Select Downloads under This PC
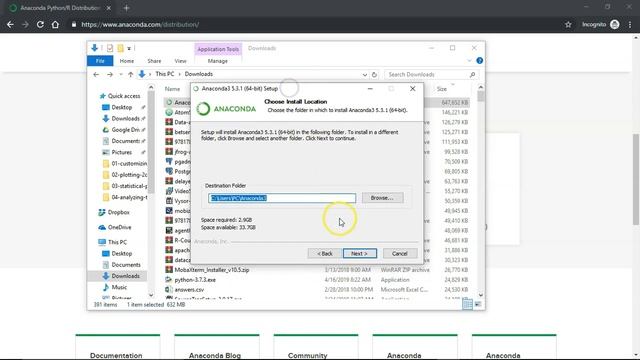640x360 pixels. pyautogui.click(x=125, y=276)
